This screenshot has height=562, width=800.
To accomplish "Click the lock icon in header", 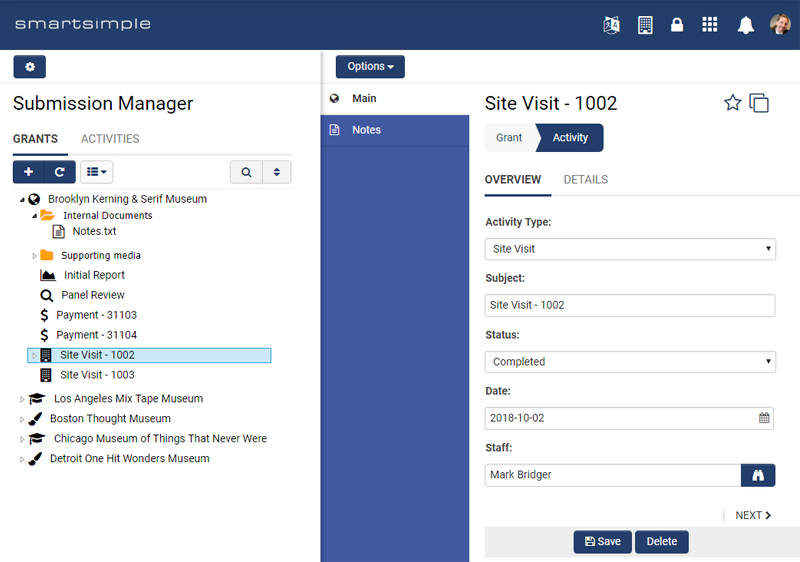I will [x=677, y=24].
